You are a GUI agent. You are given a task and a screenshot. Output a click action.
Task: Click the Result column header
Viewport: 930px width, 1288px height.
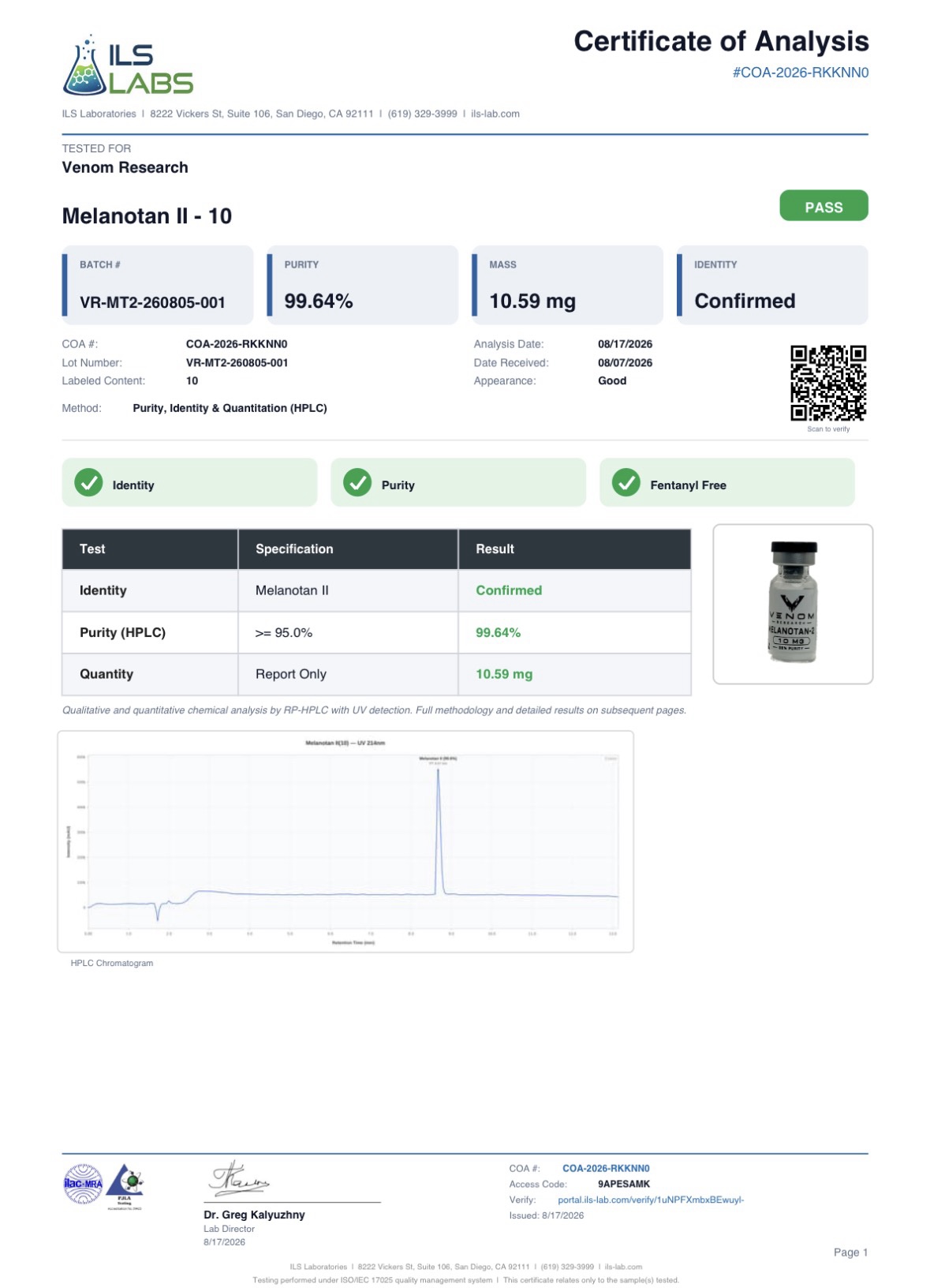(x=575, y=549)
